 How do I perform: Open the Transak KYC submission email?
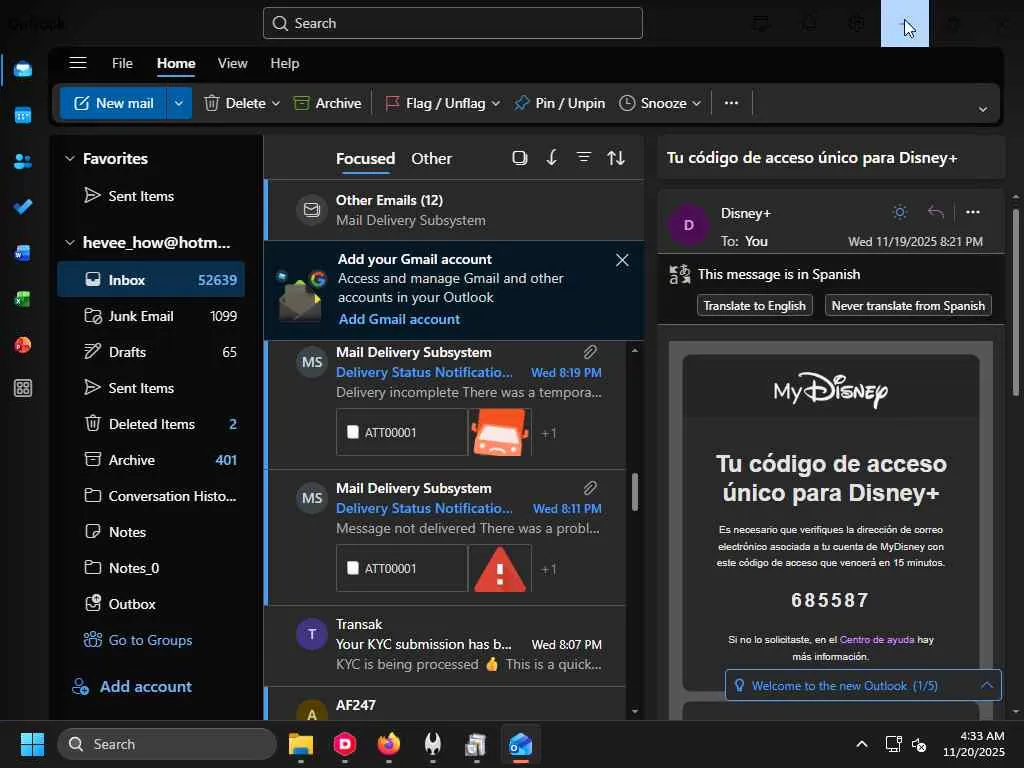445,645
